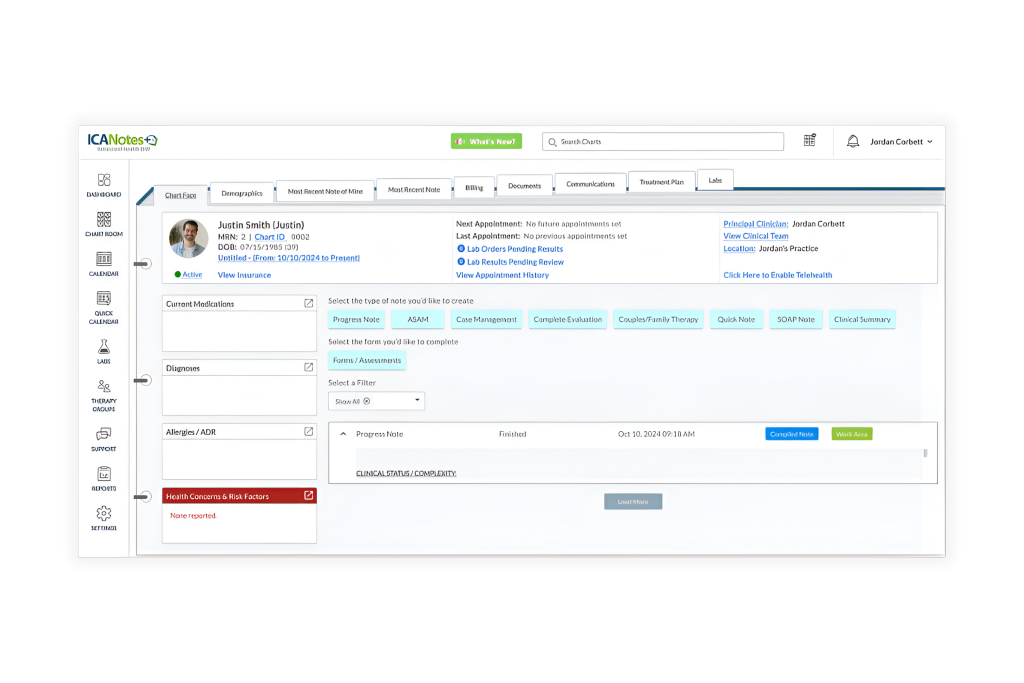Open Therapy Groups from sidebar

click(x=104, y=387)
